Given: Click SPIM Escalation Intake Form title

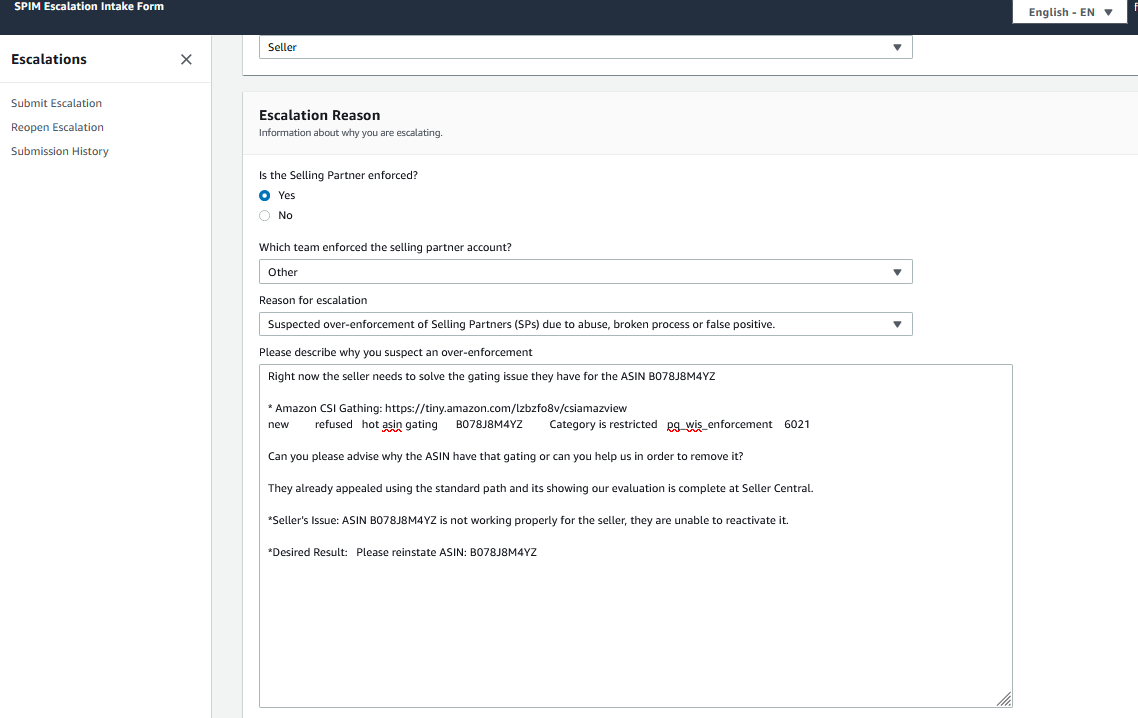Looking at the screenshot, I should [x=89, y=7].
